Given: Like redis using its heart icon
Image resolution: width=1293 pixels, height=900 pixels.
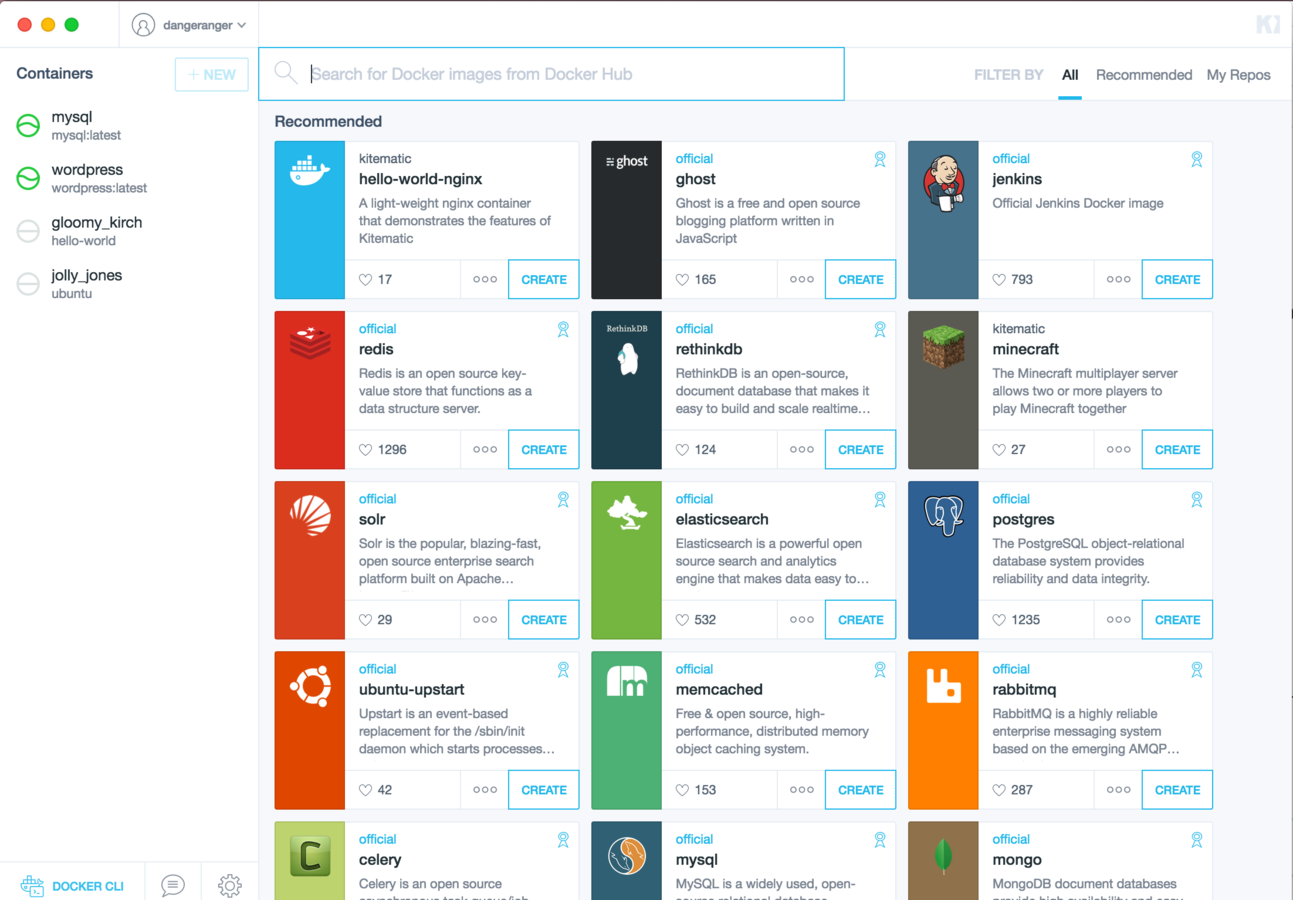Looking at the screenshot, I should coord(366,450).
